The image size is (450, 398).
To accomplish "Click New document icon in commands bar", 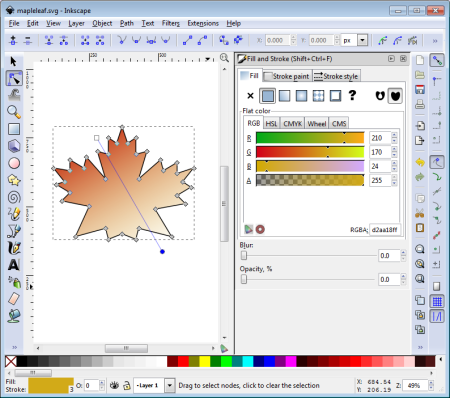I will pyautogui.click(x=420, y=60).
